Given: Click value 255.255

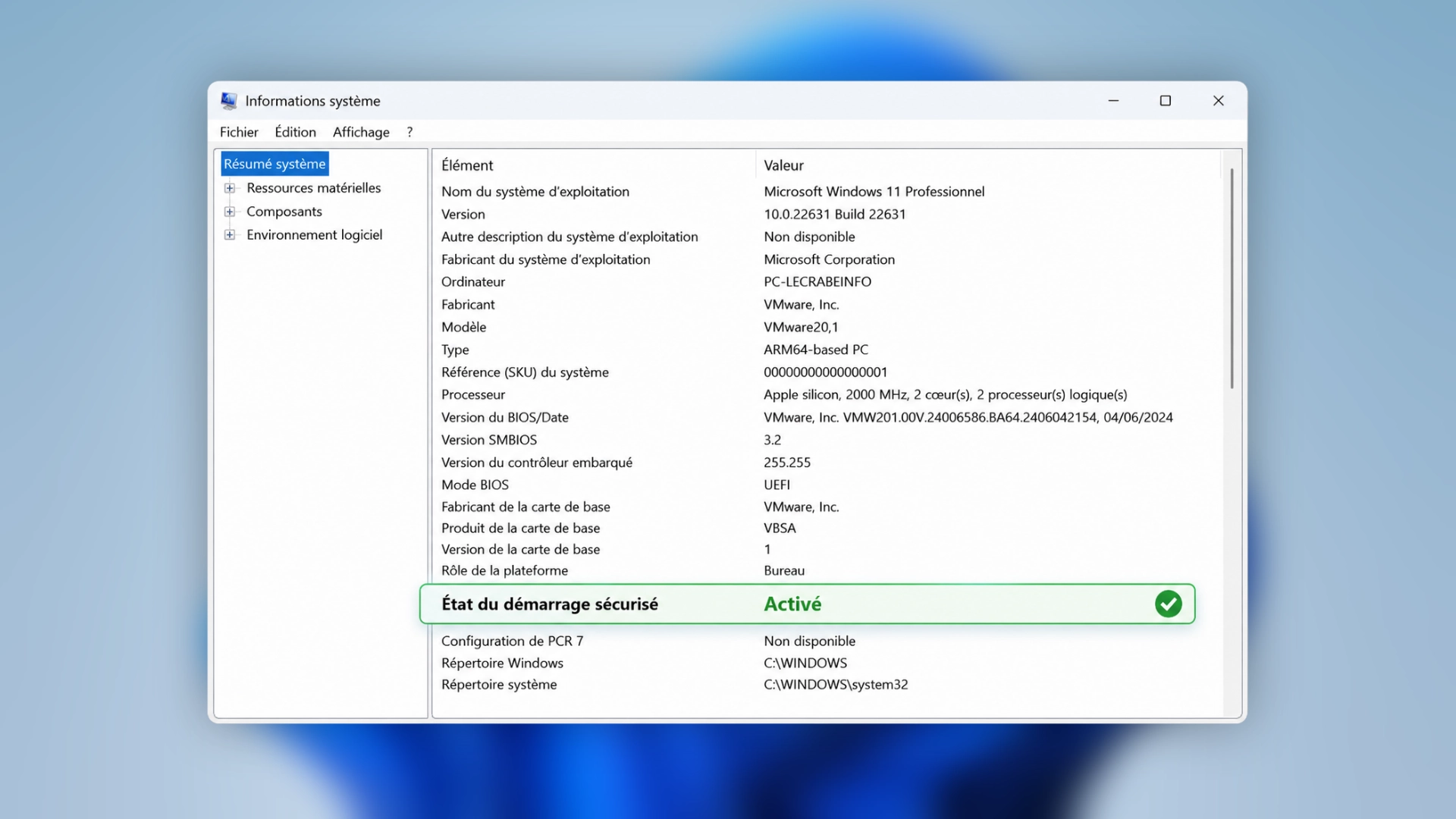Looking at the screenshot, I should (787, 463).
